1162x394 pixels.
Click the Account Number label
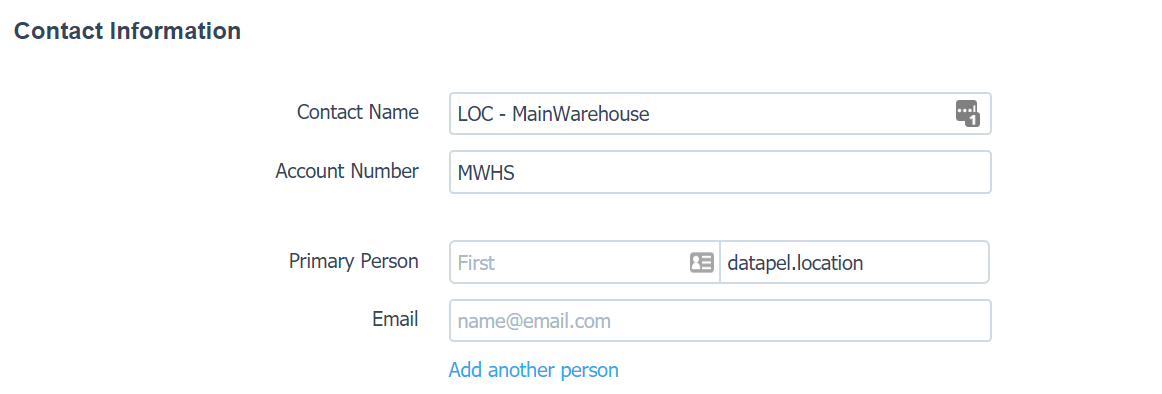(x=347, y=171)
